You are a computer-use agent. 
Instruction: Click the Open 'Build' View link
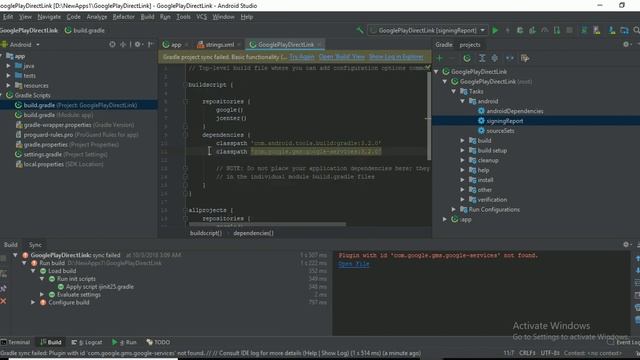(342, 57)
